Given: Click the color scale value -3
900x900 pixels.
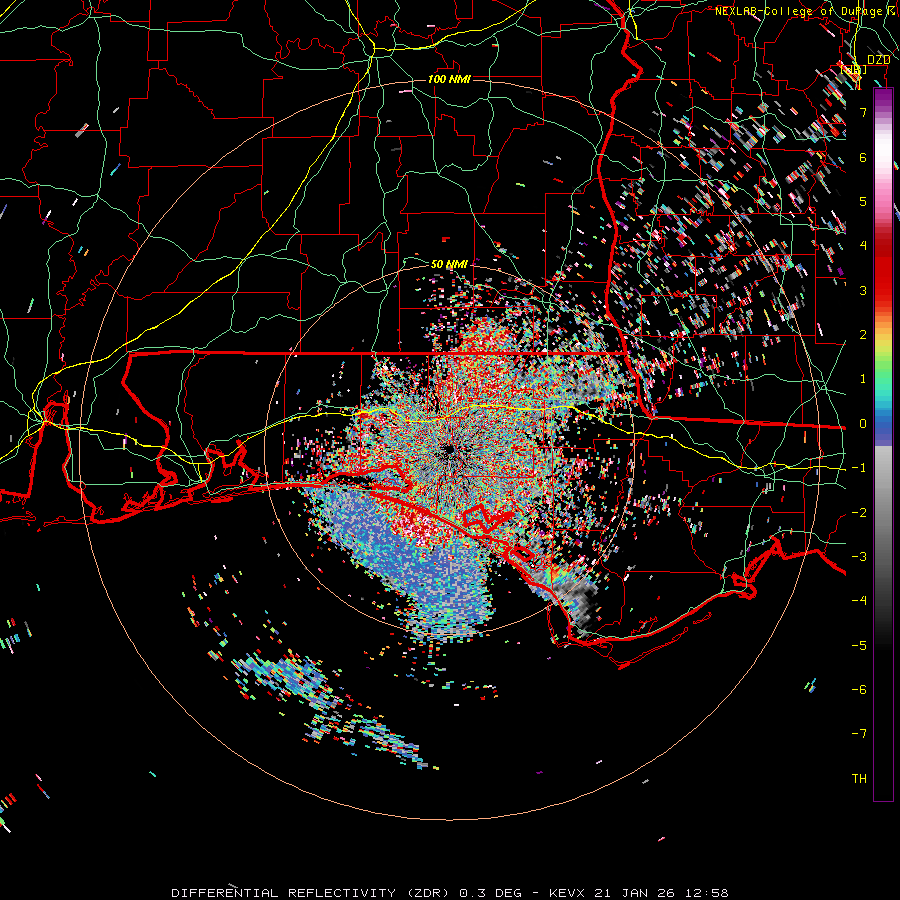Looking at the screenshot, I should pyautogui.click(x=859, y=557).
